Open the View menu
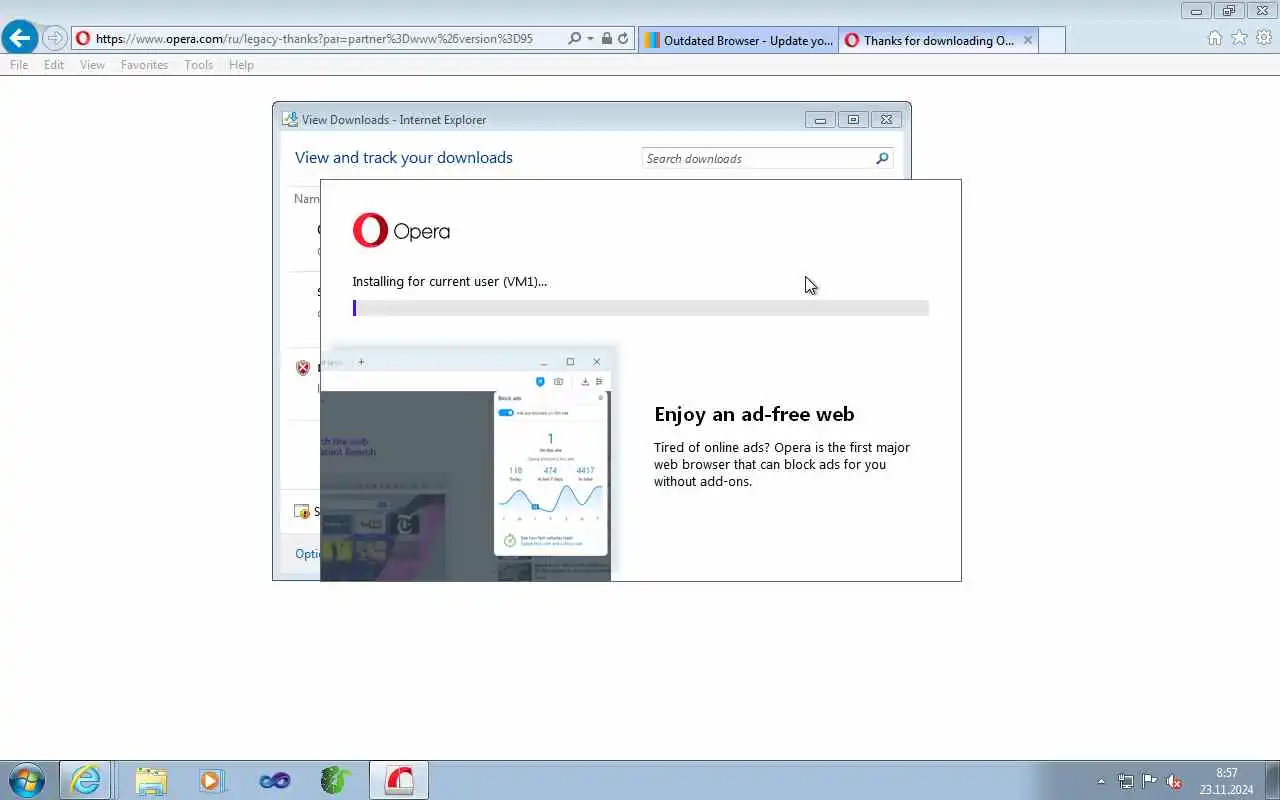This screenshot has height=800, width=1280. [x=92, y=65]
